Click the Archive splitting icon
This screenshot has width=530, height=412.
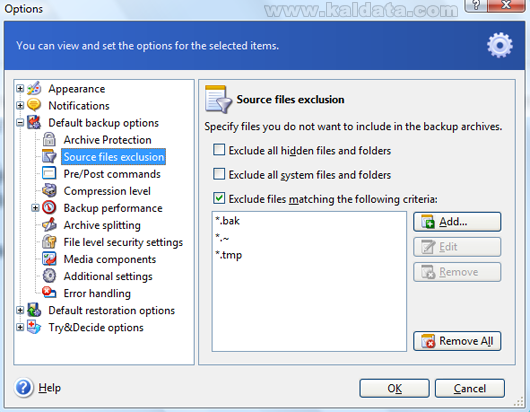49,225
